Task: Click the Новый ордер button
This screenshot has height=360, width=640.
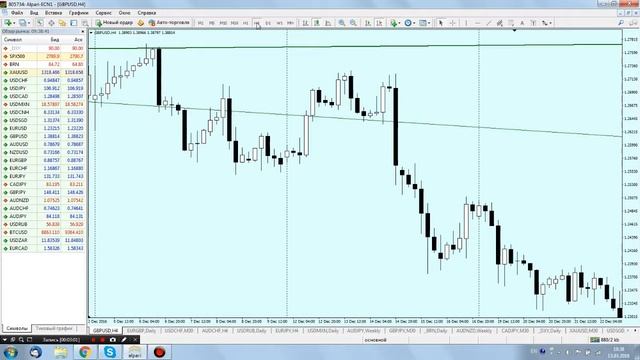Action: click(114, 23)
